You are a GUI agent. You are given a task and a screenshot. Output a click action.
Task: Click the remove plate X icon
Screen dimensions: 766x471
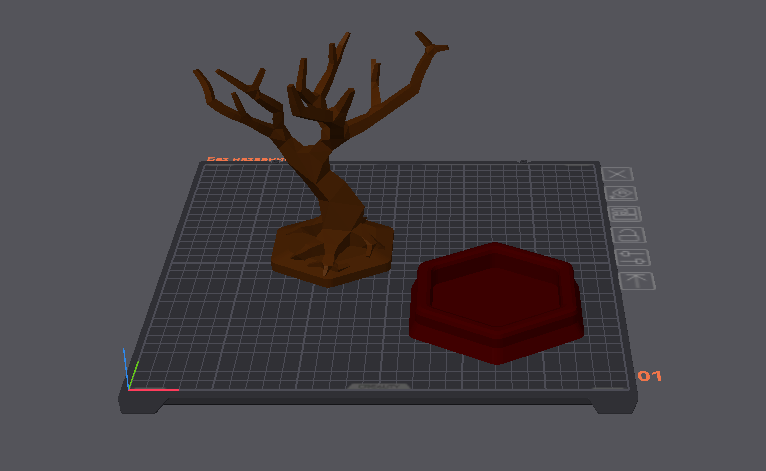(617, 174)
